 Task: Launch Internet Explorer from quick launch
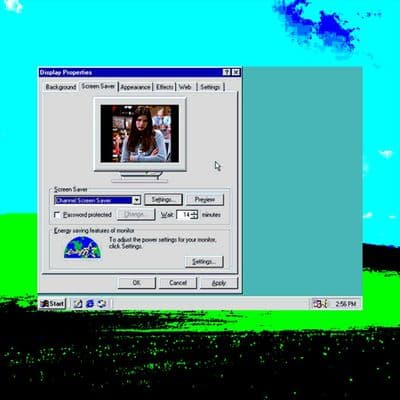(x=90, y=304)
